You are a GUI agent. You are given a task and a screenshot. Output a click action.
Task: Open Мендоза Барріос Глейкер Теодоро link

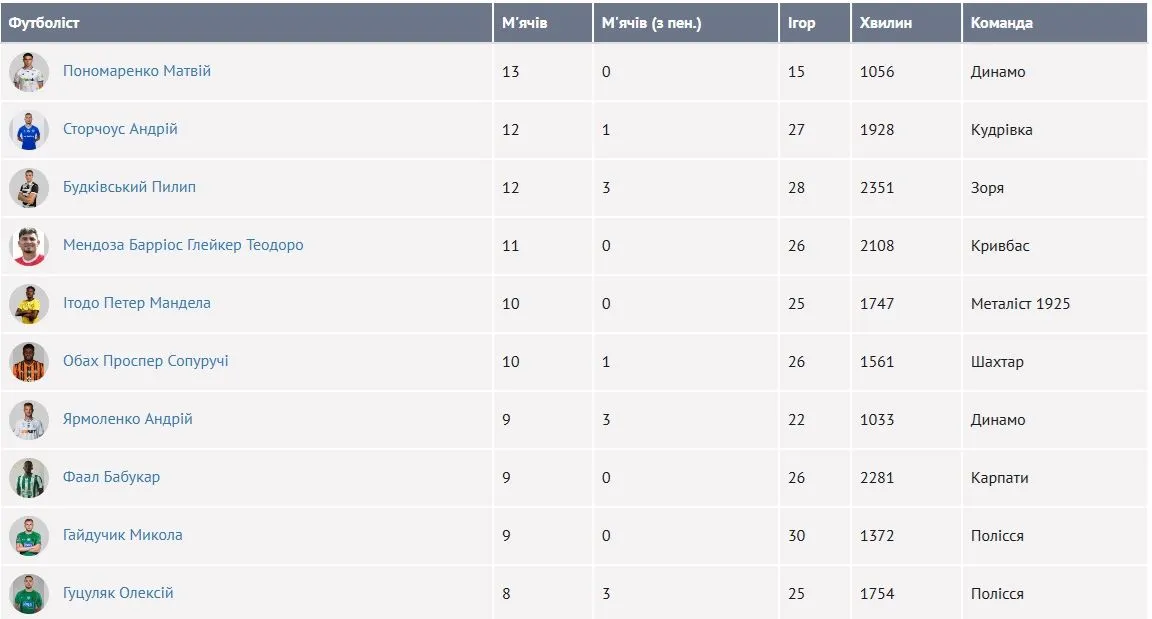click(x=183, y=245)
